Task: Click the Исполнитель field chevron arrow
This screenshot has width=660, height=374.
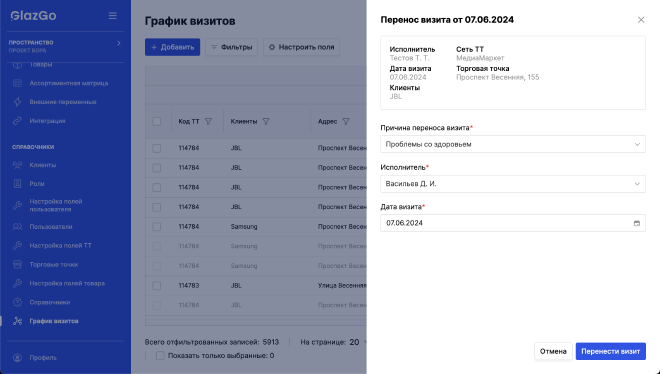Action: 637,184
